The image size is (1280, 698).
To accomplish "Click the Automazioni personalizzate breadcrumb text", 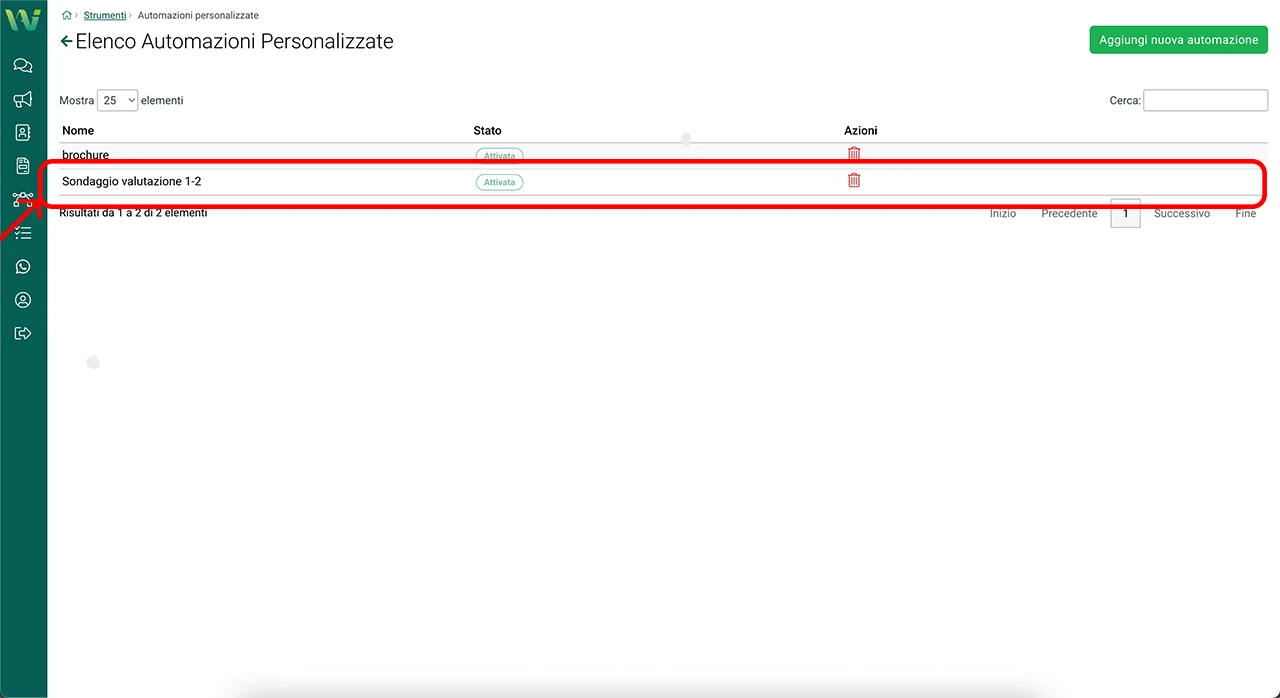I will [x=198, y=15].
